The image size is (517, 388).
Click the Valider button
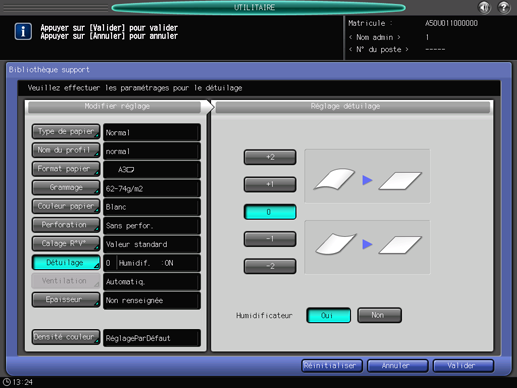tap(463, 366)
